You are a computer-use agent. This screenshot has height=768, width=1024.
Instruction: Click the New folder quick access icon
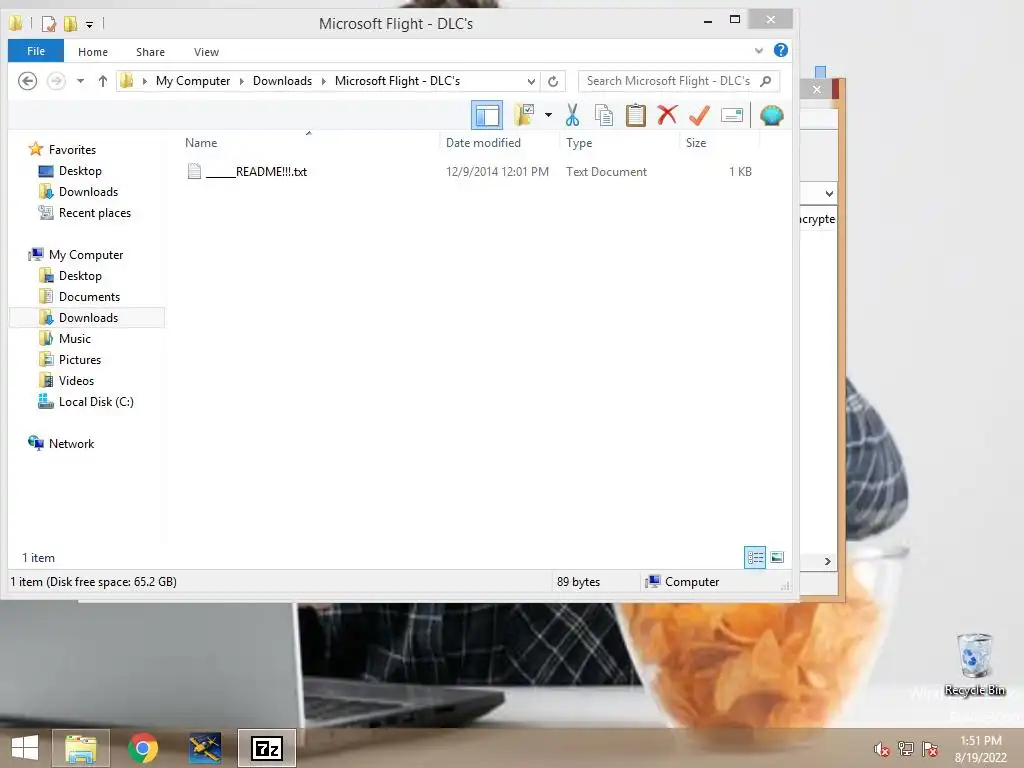71,24
